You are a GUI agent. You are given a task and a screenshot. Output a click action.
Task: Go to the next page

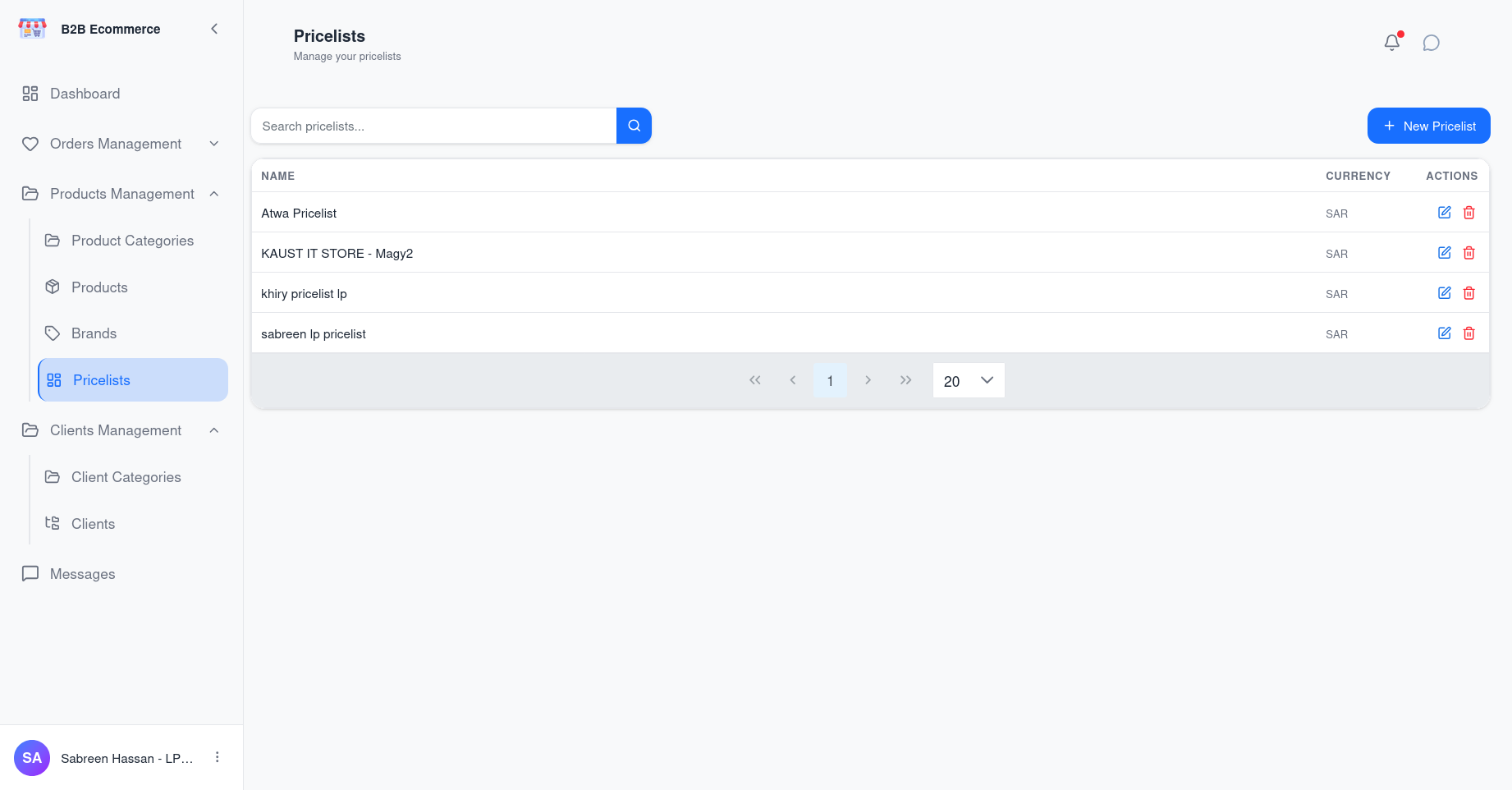pos(868,380)
